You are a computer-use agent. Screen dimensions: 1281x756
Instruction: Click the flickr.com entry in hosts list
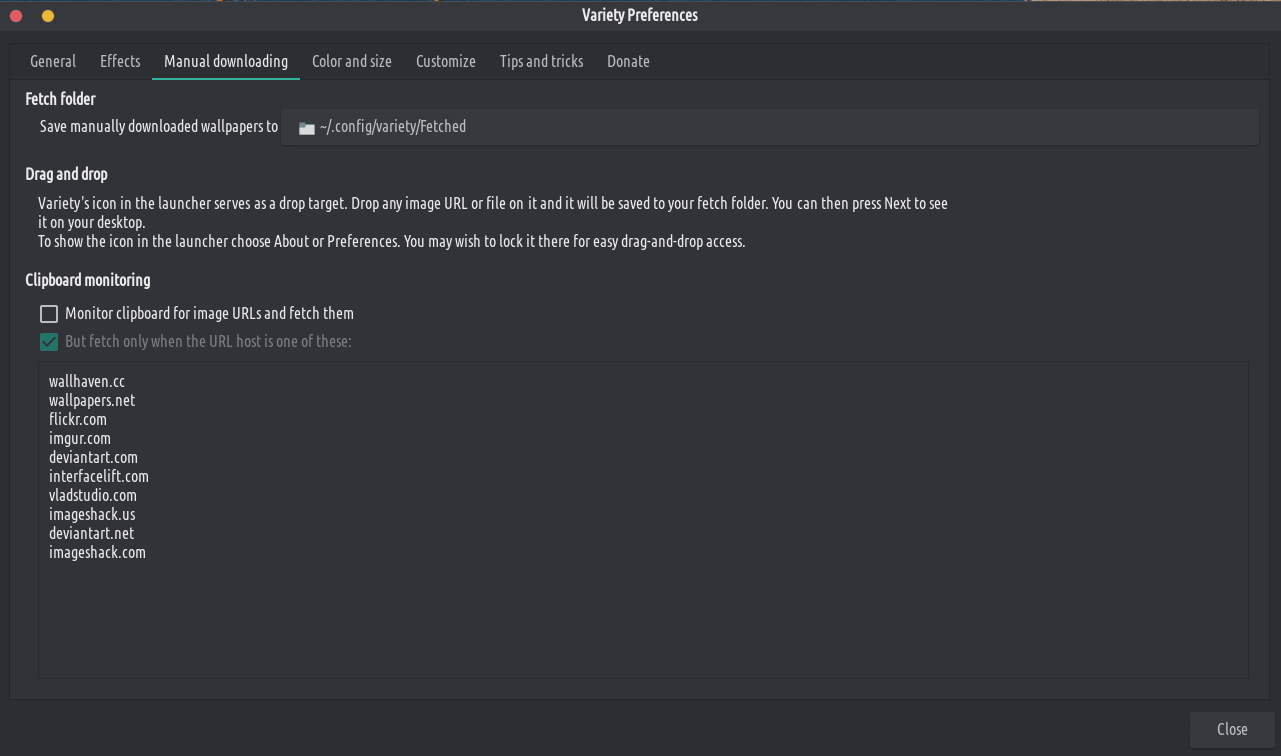coord(78,420)
